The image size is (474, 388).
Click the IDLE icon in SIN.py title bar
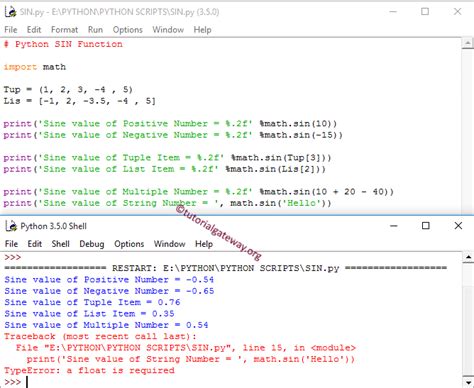pyautogui.click(x=11, y=12)
